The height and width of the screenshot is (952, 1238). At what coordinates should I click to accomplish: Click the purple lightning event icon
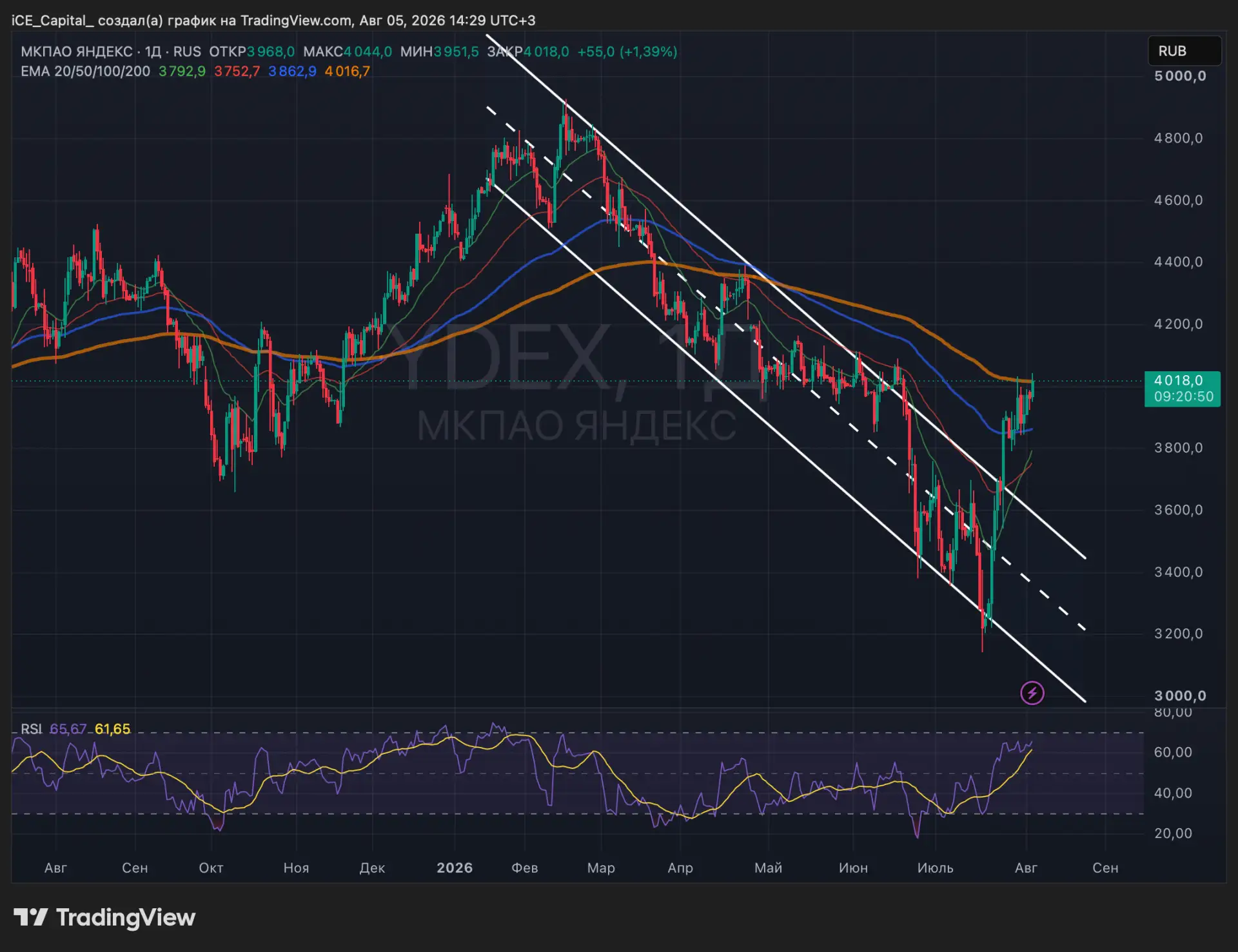1032,693
